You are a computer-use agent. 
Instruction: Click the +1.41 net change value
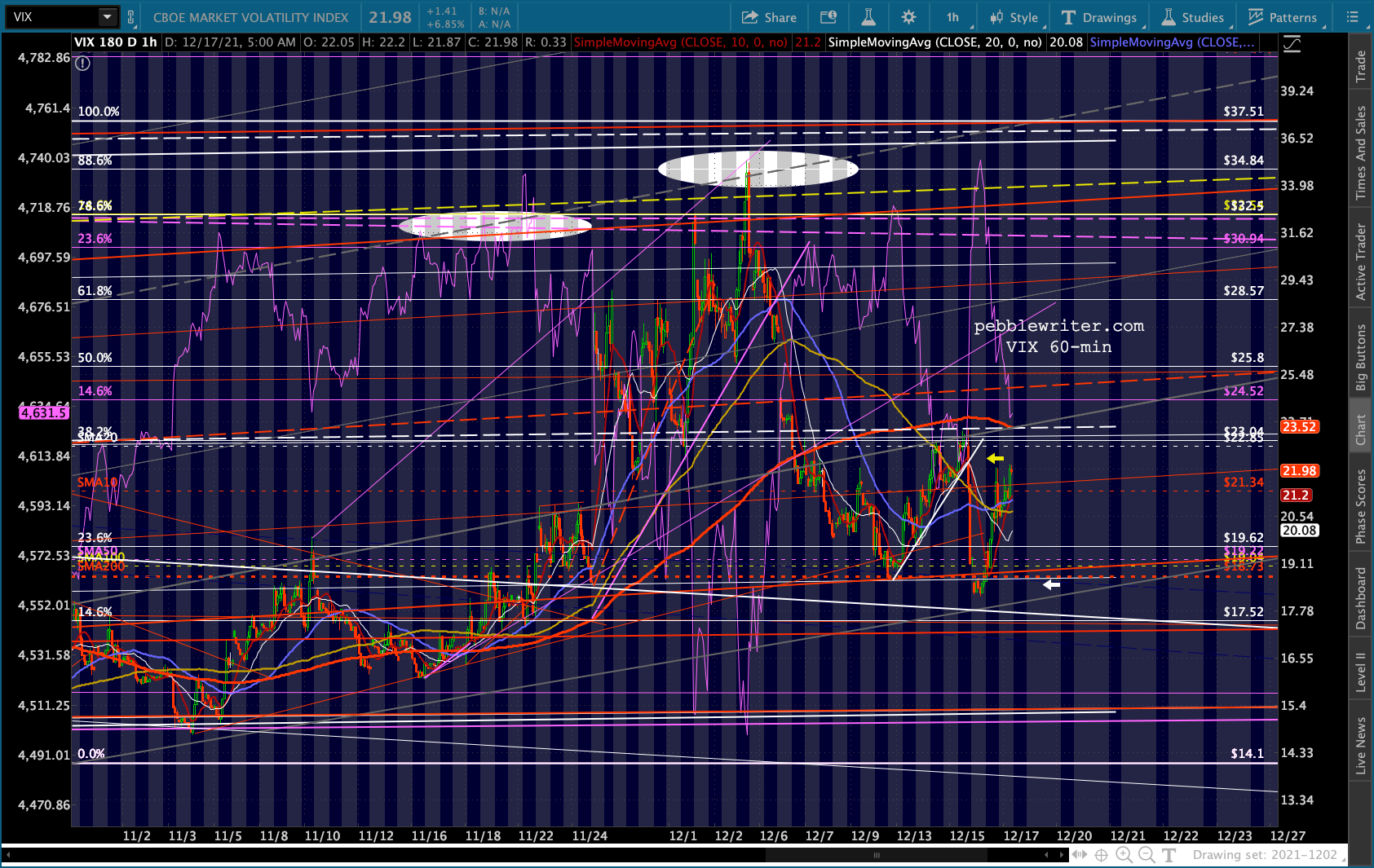[x=441, y=11]
